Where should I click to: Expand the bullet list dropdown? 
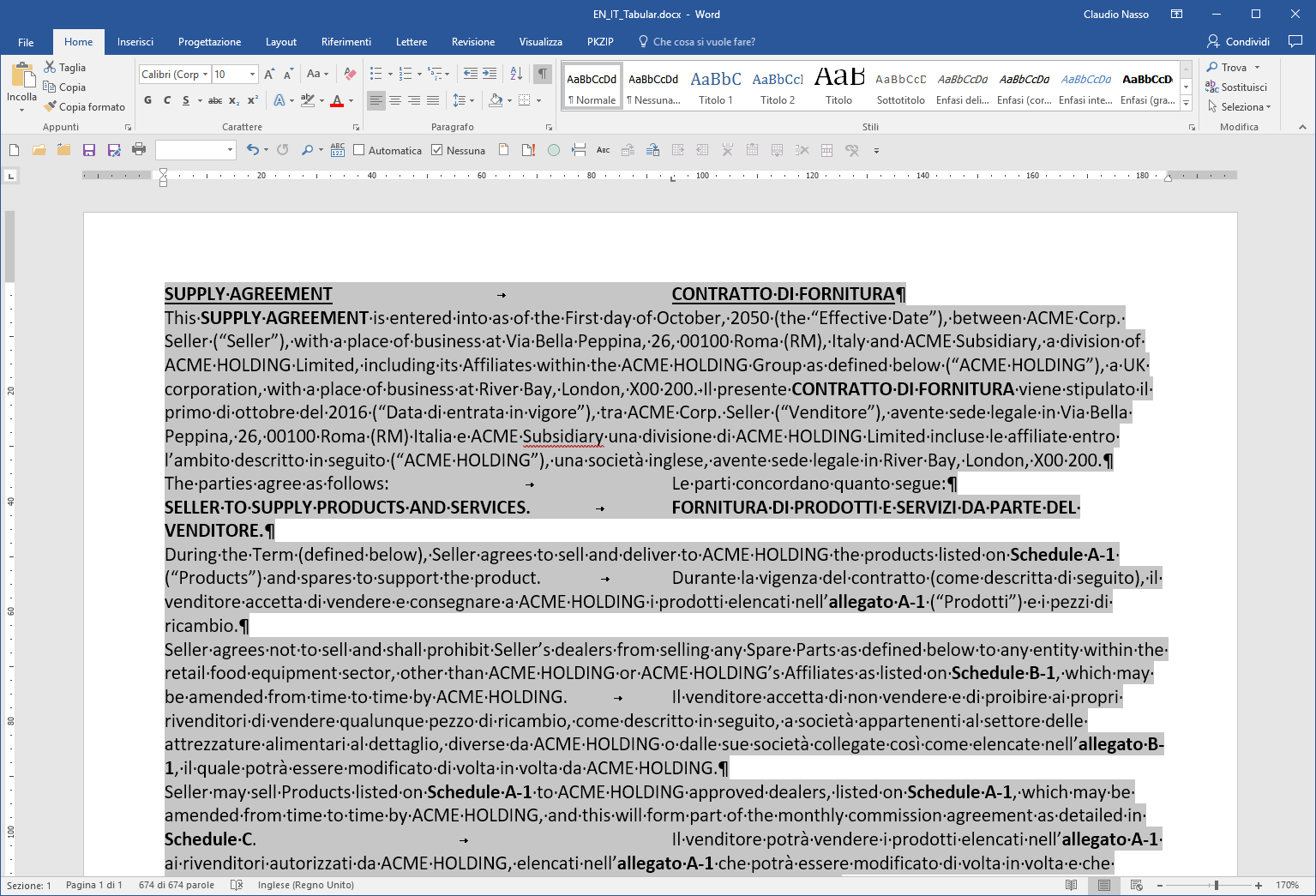[390, 75]
